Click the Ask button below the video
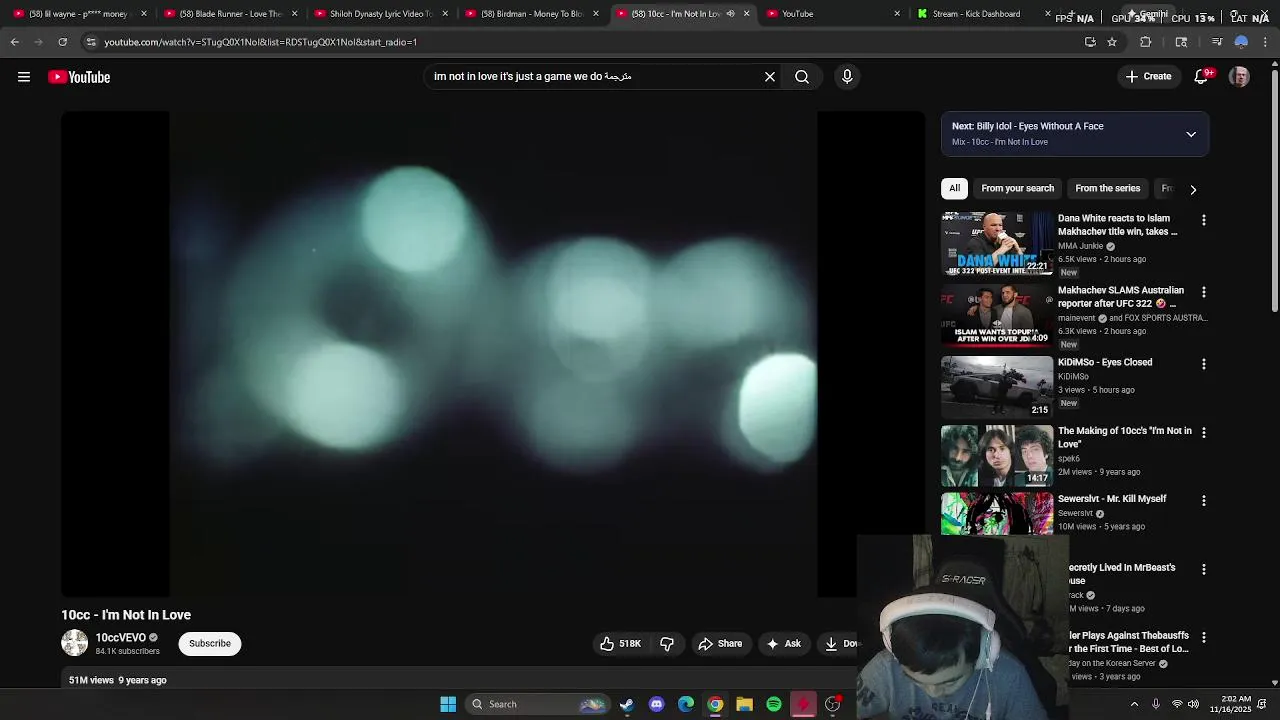The height and width of the screenshot is (720, 1280). tap(783, 644)
